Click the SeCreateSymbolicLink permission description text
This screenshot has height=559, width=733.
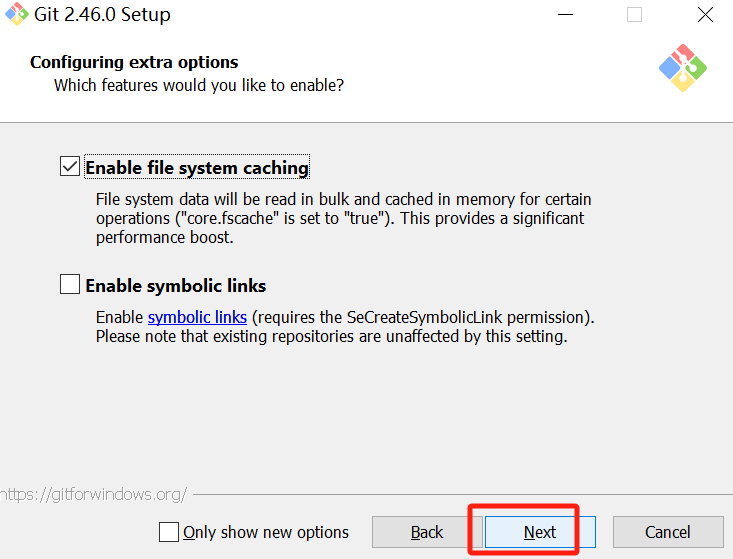(x=345, y=327)
